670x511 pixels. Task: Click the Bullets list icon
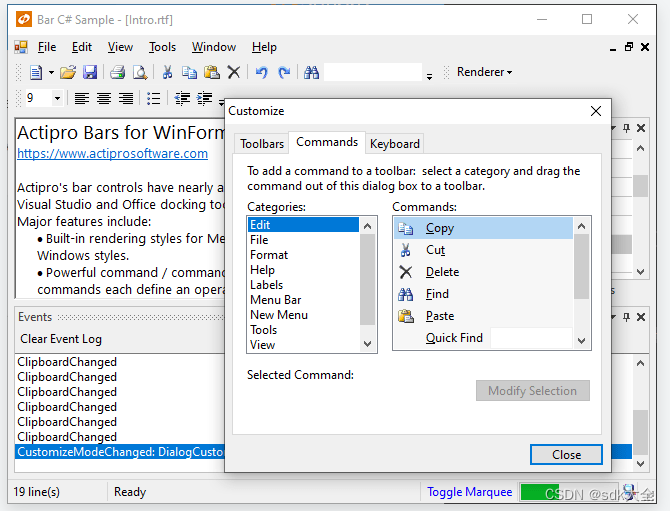(x=153, y=99)
